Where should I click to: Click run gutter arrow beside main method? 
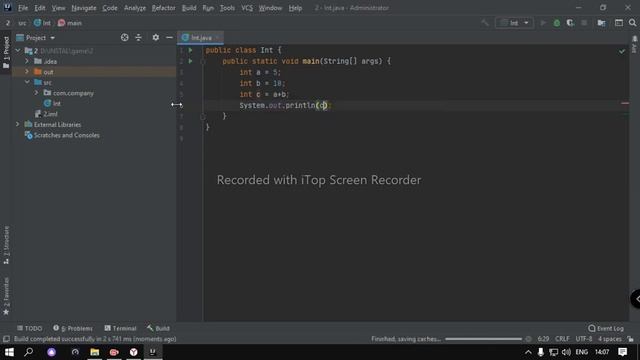tap(190, 61)
